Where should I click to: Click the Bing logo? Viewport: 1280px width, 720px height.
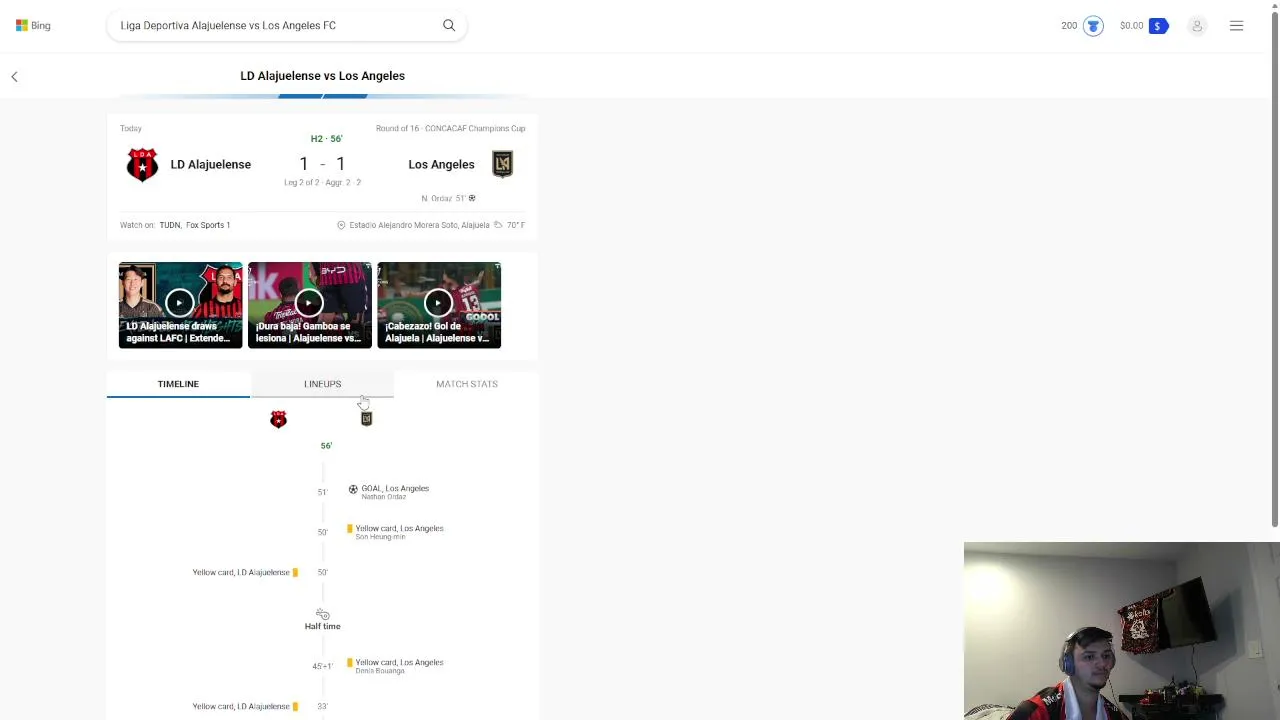[33, 26]
